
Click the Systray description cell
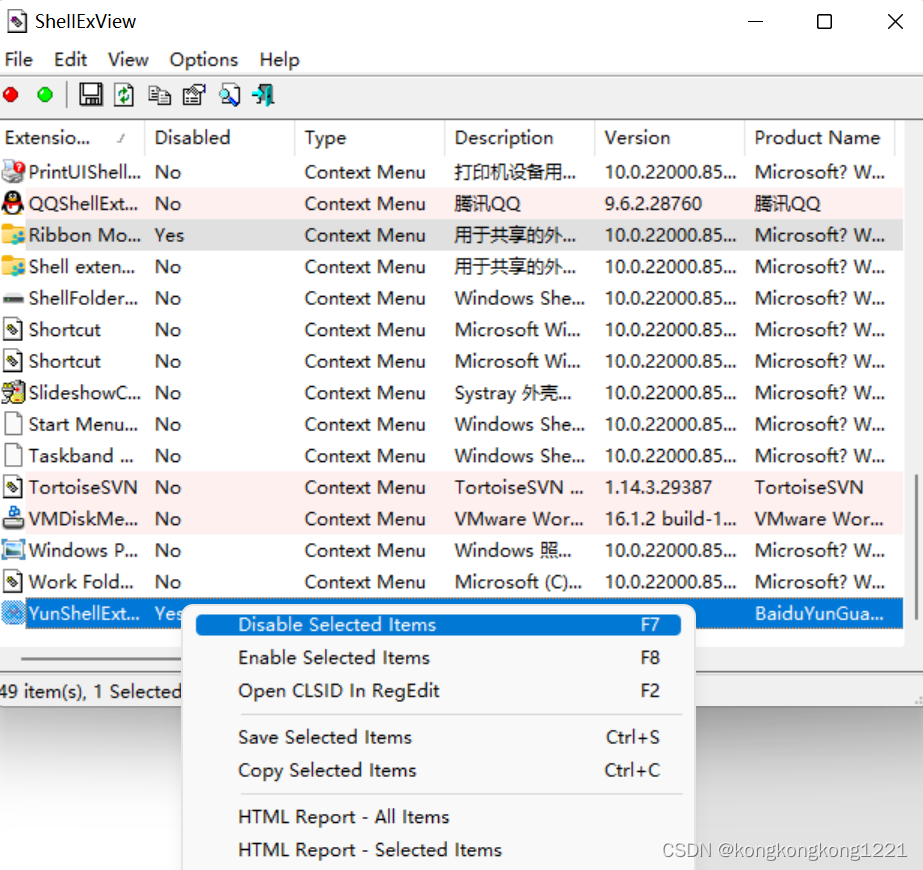513,393
